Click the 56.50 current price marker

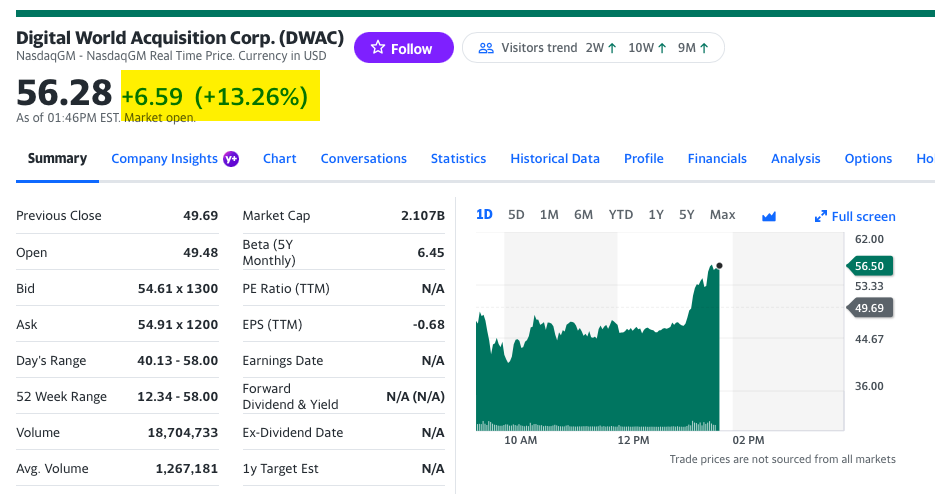point(869,266)
